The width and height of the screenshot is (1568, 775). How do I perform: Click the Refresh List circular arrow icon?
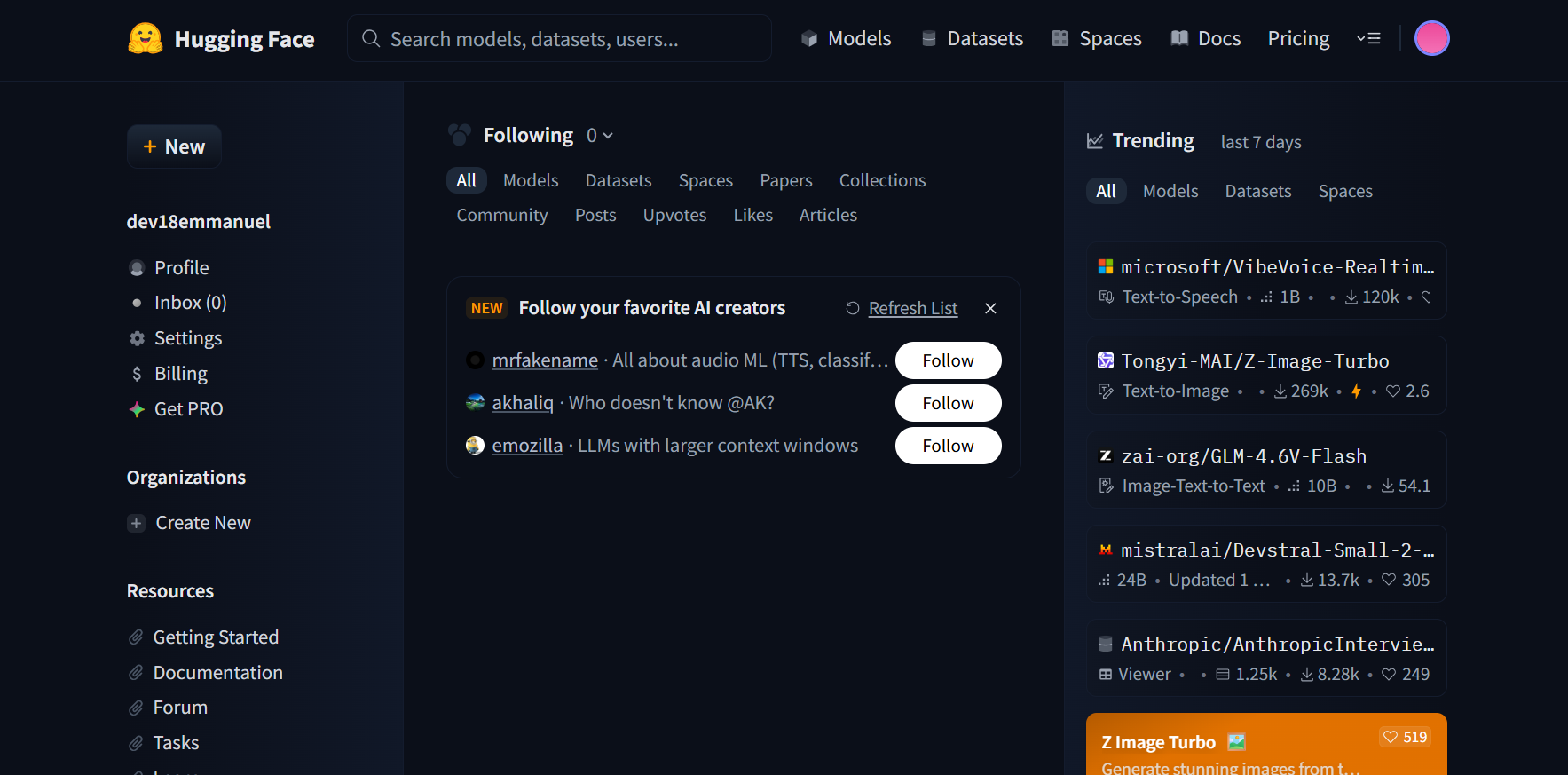pos(852,308)
